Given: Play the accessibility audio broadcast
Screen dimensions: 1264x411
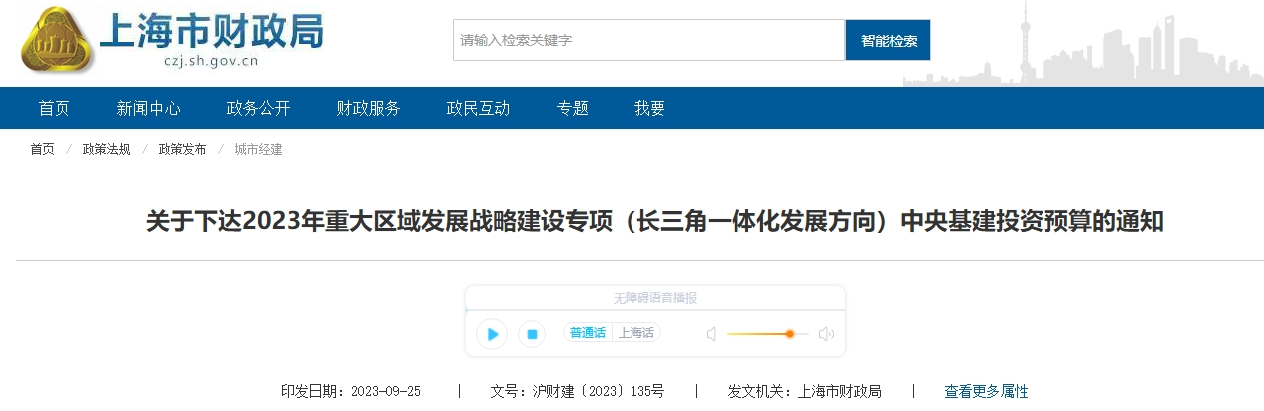Looking at the screenshot, I should 492,334.
